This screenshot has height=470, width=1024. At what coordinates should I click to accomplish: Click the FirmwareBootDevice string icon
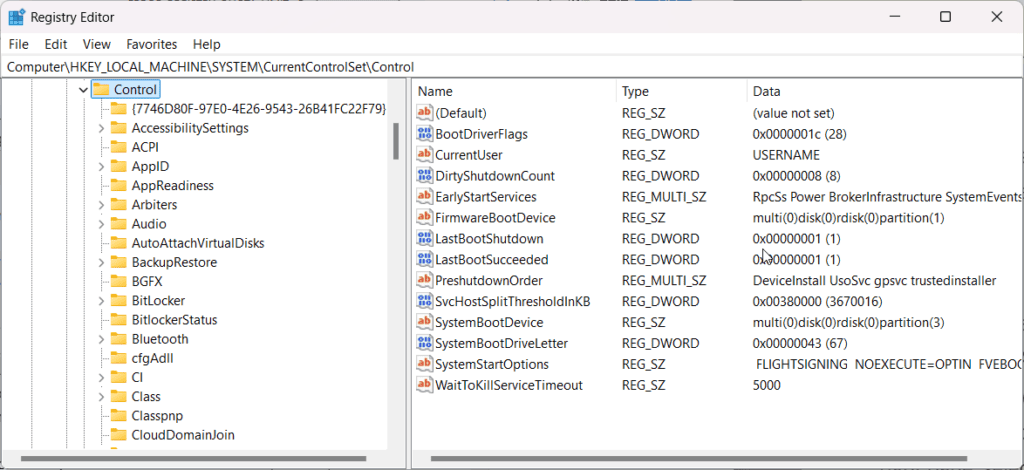424,217
